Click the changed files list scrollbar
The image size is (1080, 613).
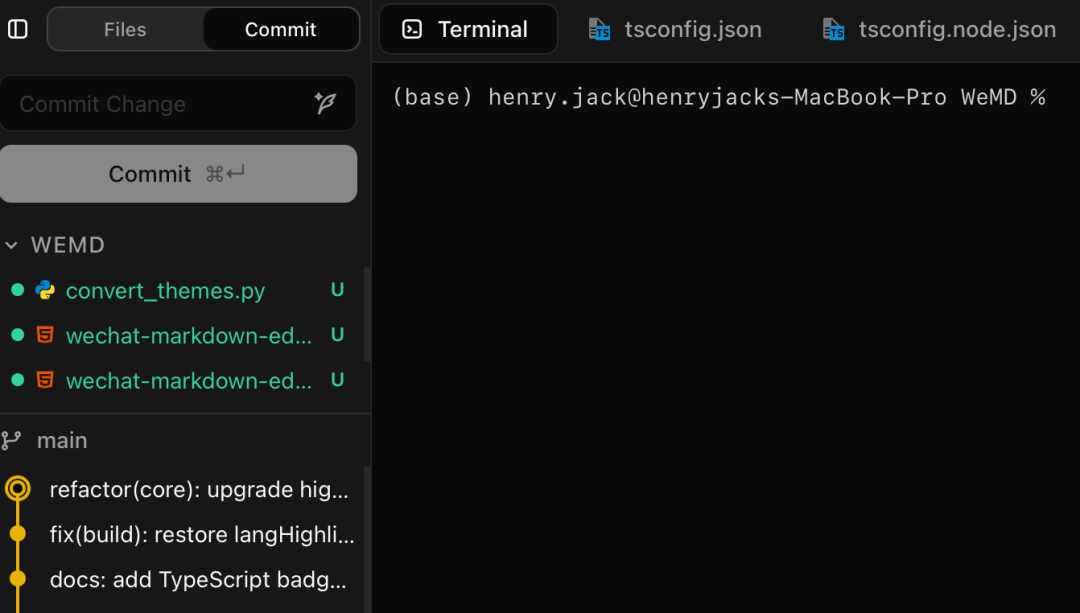367,315
